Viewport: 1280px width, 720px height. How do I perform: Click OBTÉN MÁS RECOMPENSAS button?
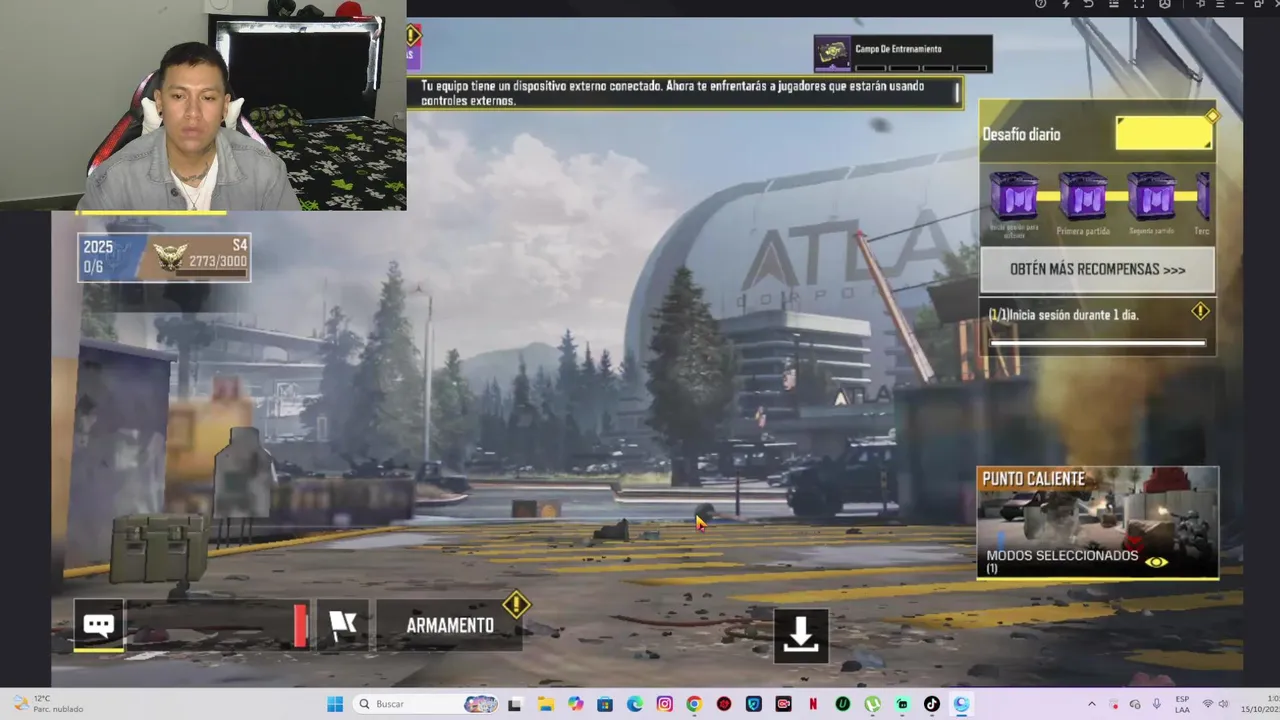click(1097, 270)
